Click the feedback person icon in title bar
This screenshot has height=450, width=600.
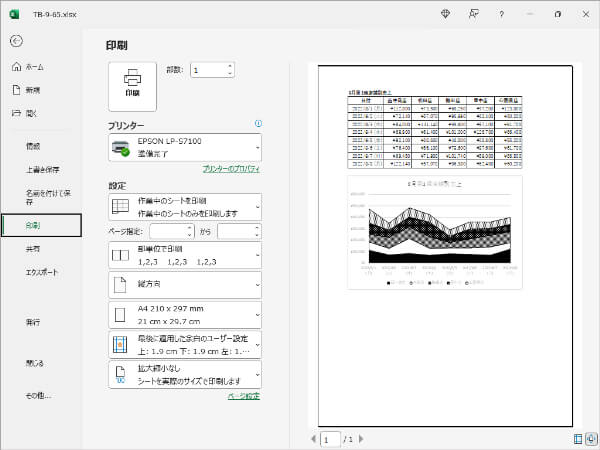click(472, 14)
